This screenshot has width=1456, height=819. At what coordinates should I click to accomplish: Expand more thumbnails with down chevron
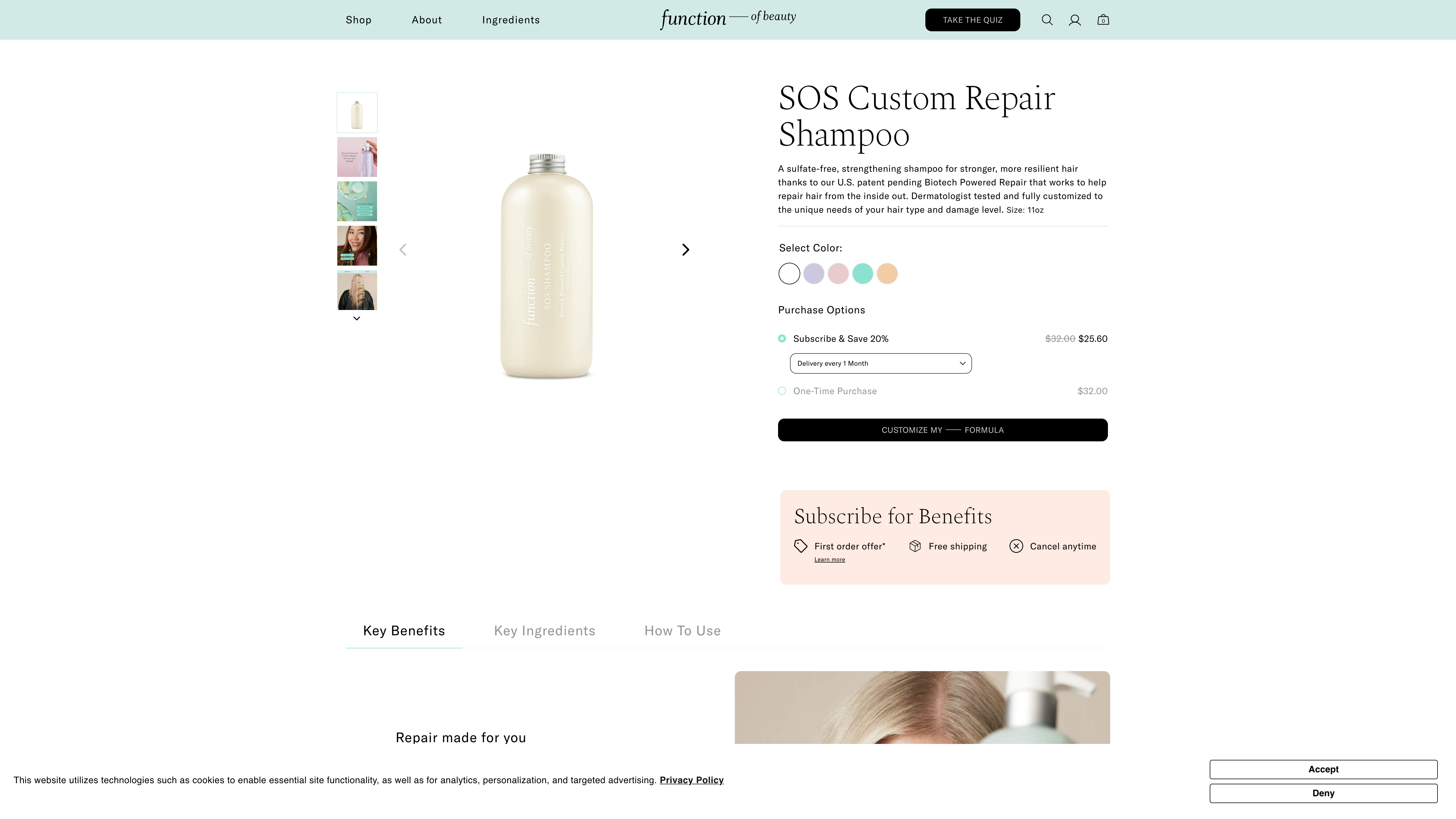pyautogui.click(x=357, y=318)
